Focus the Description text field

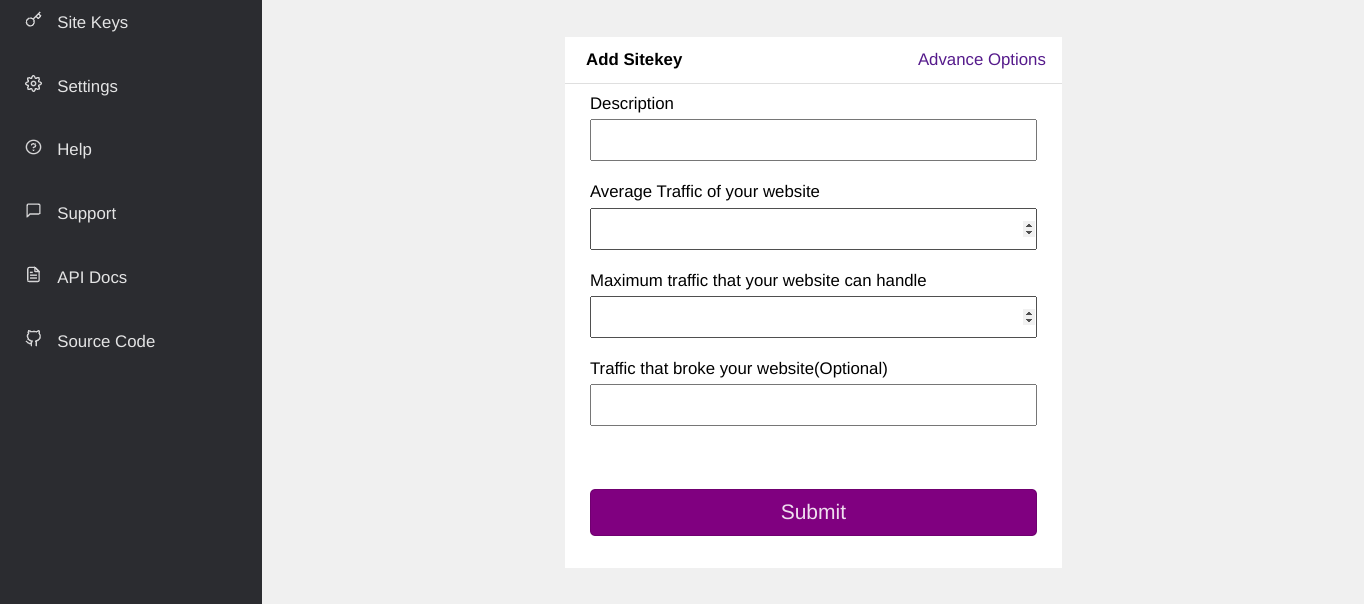tap(812, 140)
